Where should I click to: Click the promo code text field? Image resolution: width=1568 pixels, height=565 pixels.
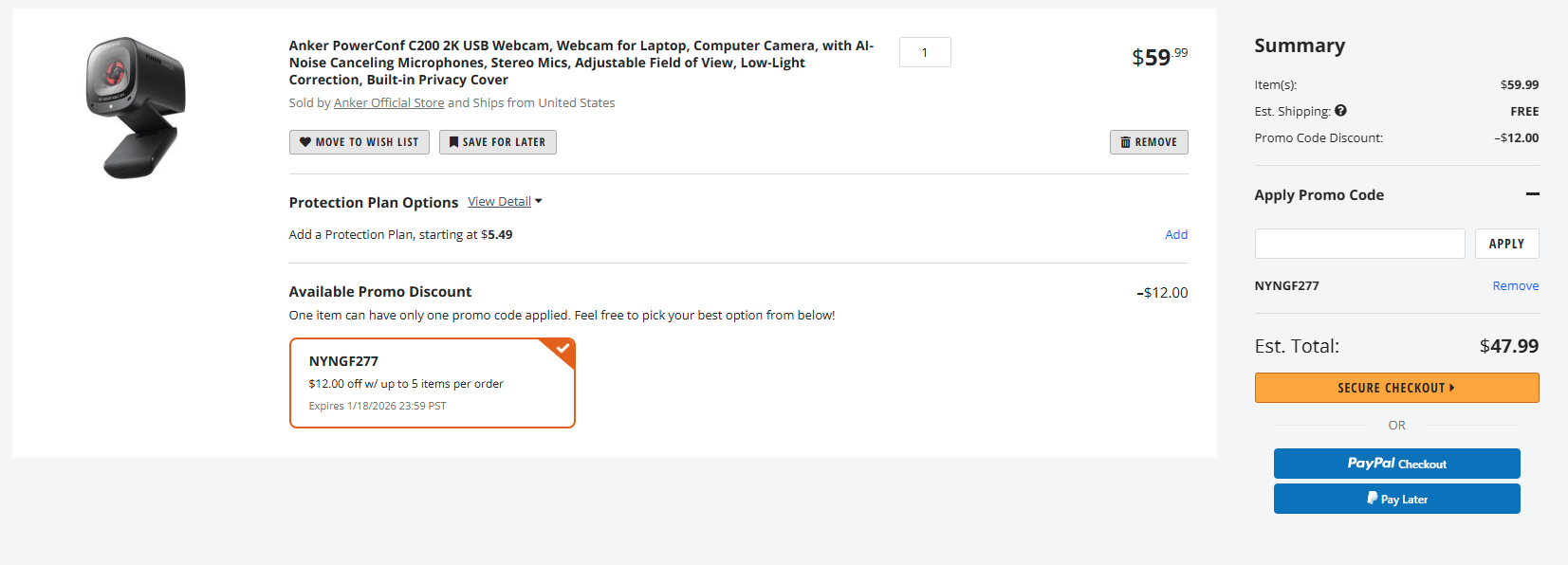pyautogui.click(x=1359, y=244)
